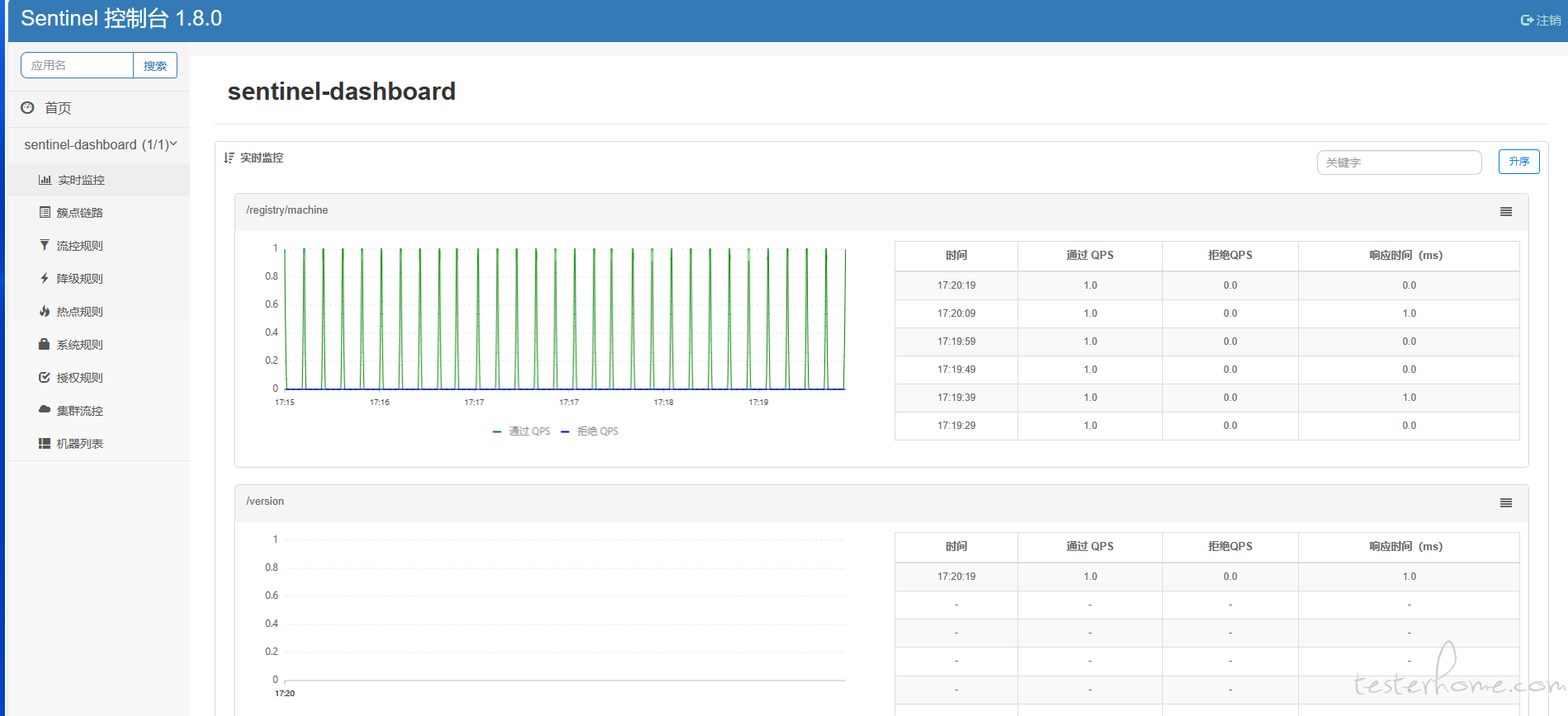Screen dimensions: 1568x716
Task: Click the /version panel title
Action: [x=265, y=502]
